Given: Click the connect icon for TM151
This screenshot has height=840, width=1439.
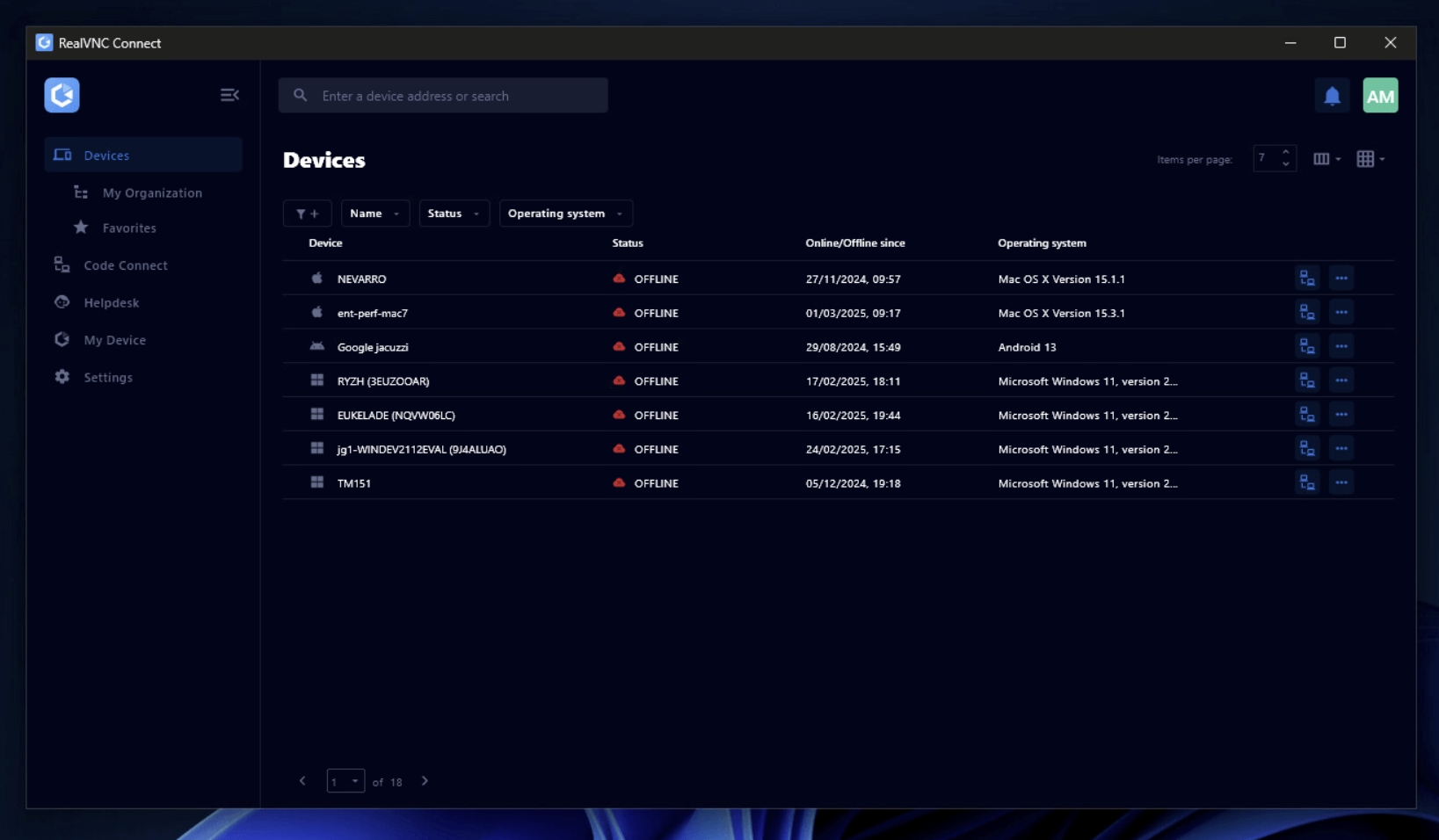Looking at the screenshot, I should (1307, 483).
